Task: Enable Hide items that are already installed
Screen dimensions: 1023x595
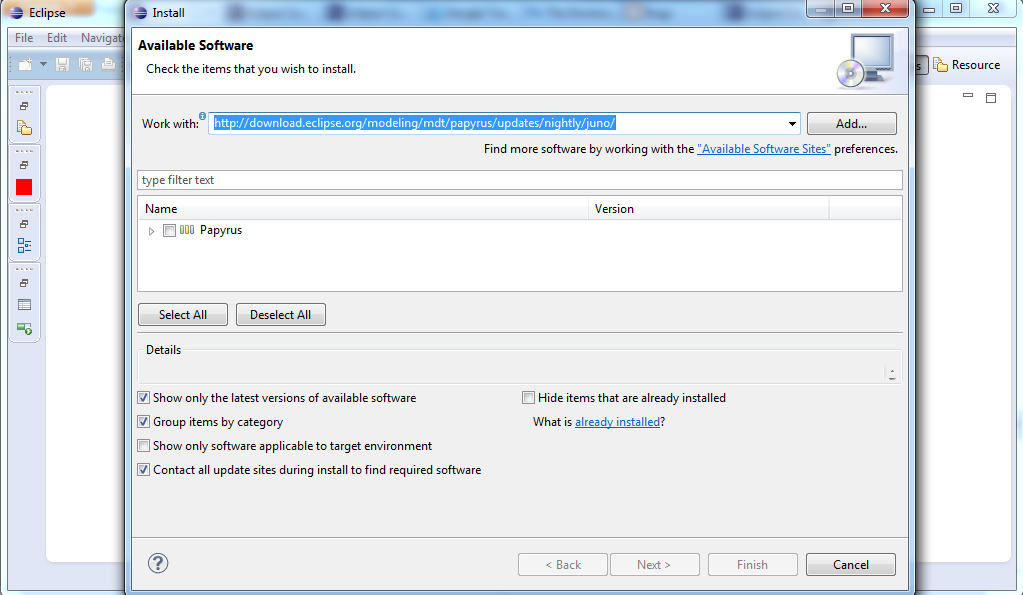Action: (528, 398)
